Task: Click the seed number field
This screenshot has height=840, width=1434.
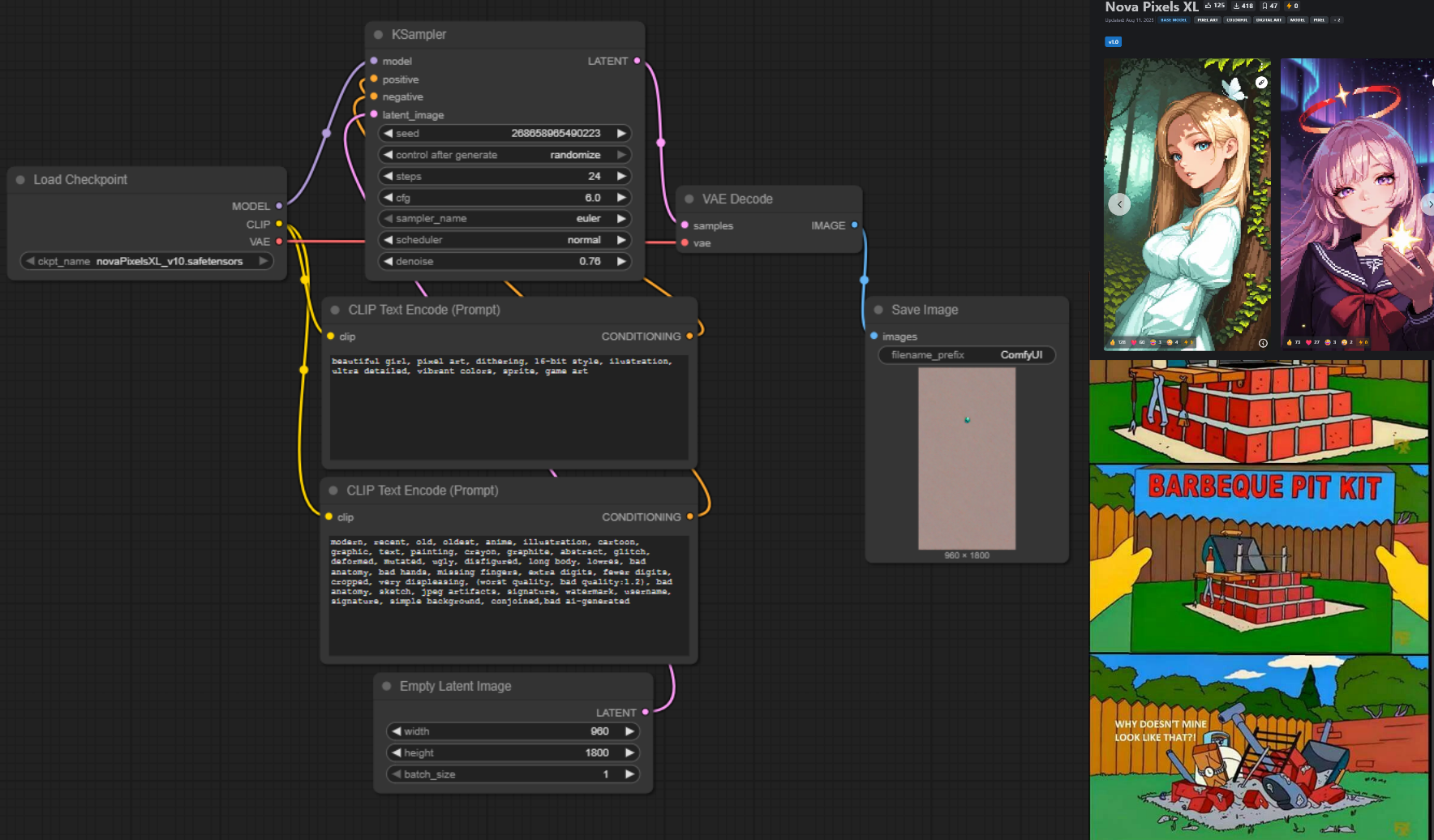Action: coord(504,133)
